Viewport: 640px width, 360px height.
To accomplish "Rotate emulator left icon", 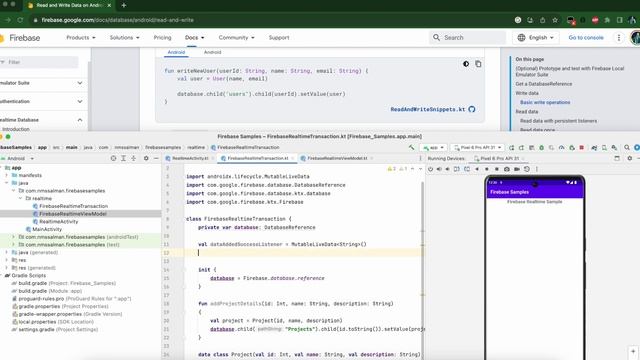I will [x=457, y=169].
